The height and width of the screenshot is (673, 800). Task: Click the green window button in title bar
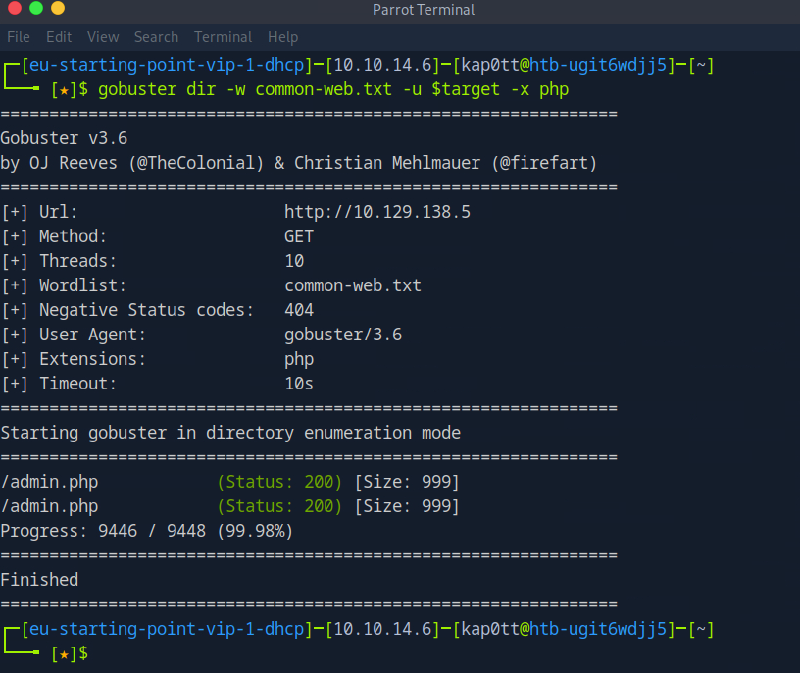[x=36, y=10]
